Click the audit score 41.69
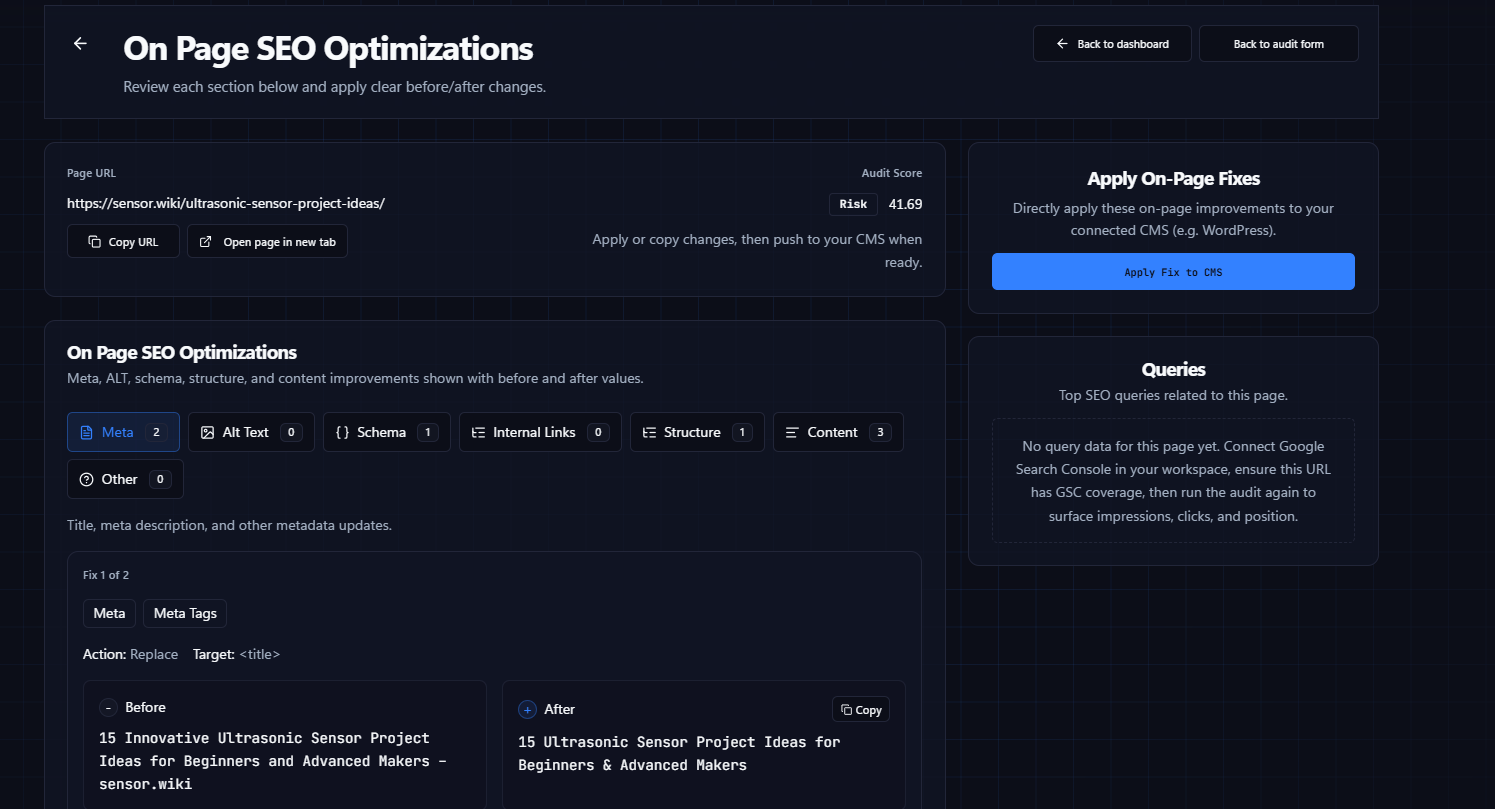 (905, 204)
